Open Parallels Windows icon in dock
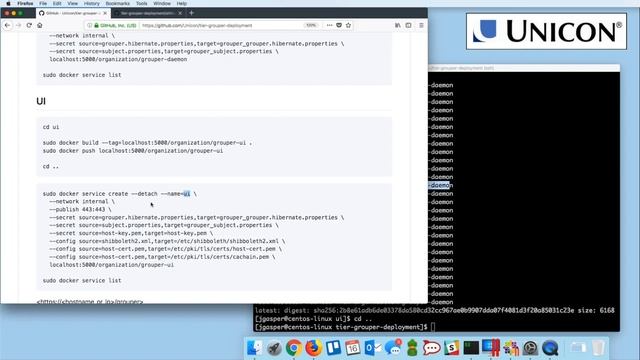This screenshot has height=360, width=640. (x=491, y=348)
